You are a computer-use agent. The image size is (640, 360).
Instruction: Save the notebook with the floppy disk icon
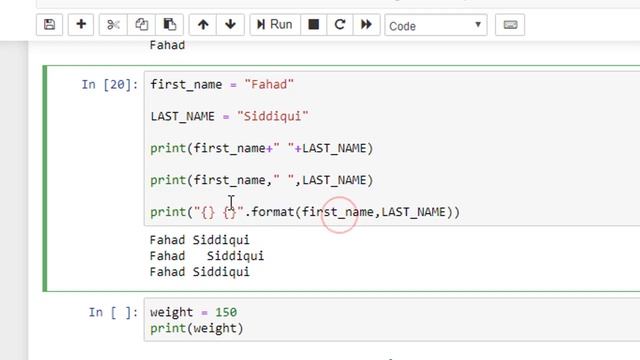click(49, 25)
